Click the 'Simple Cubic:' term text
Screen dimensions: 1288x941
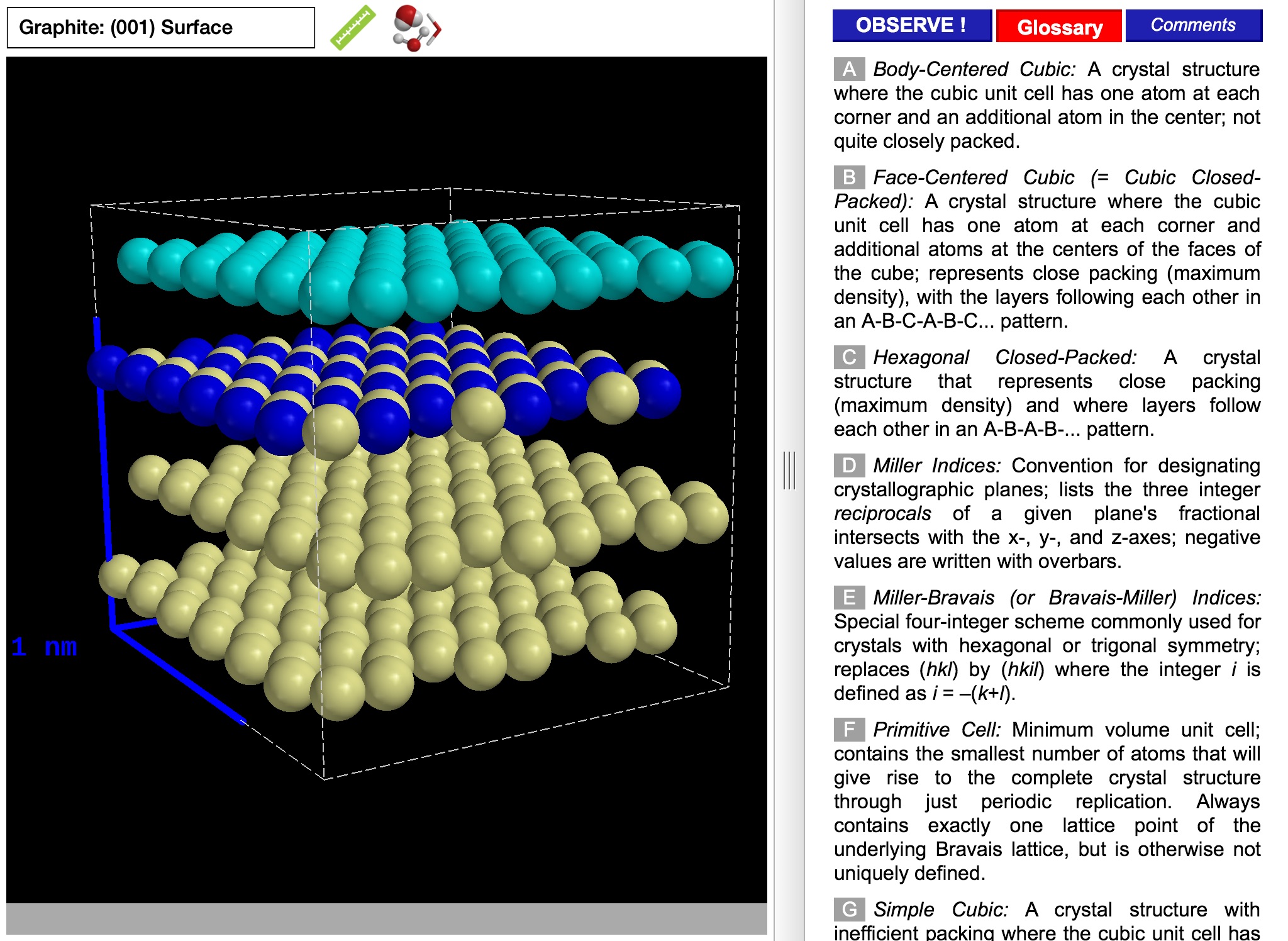[x=941, y=910]
